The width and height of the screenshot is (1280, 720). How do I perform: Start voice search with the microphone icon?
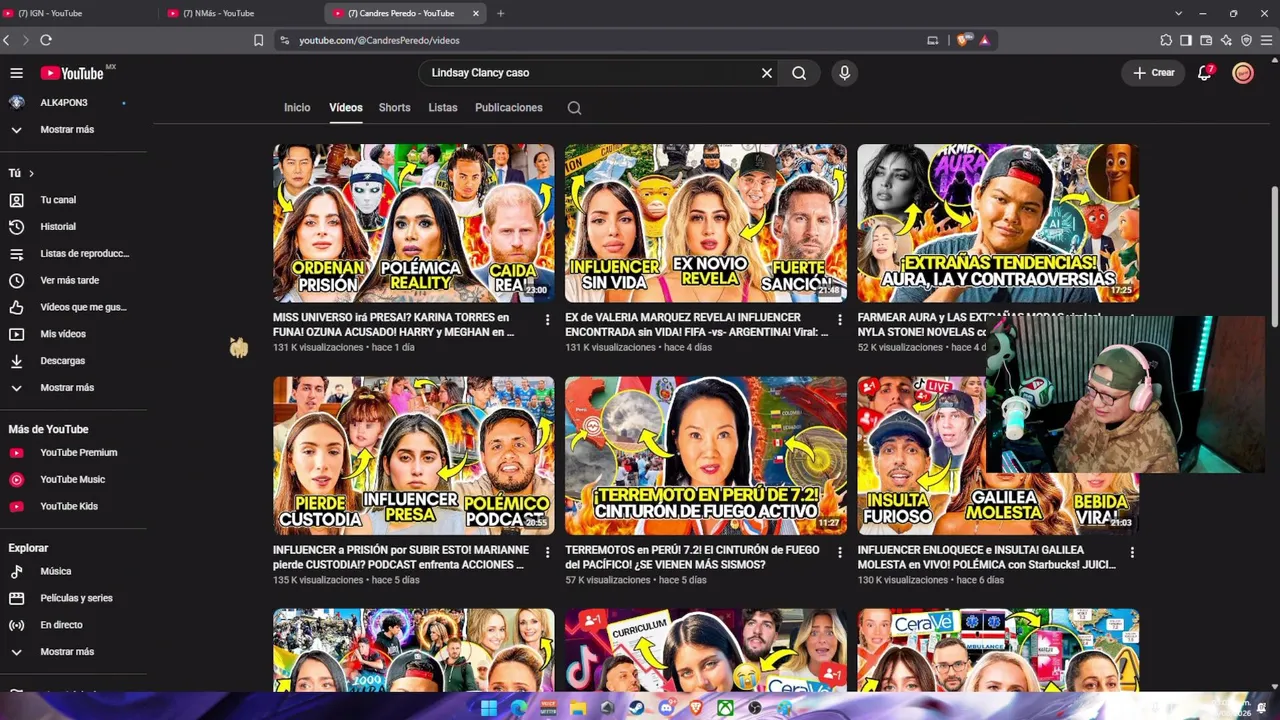(x=845, y=73)
